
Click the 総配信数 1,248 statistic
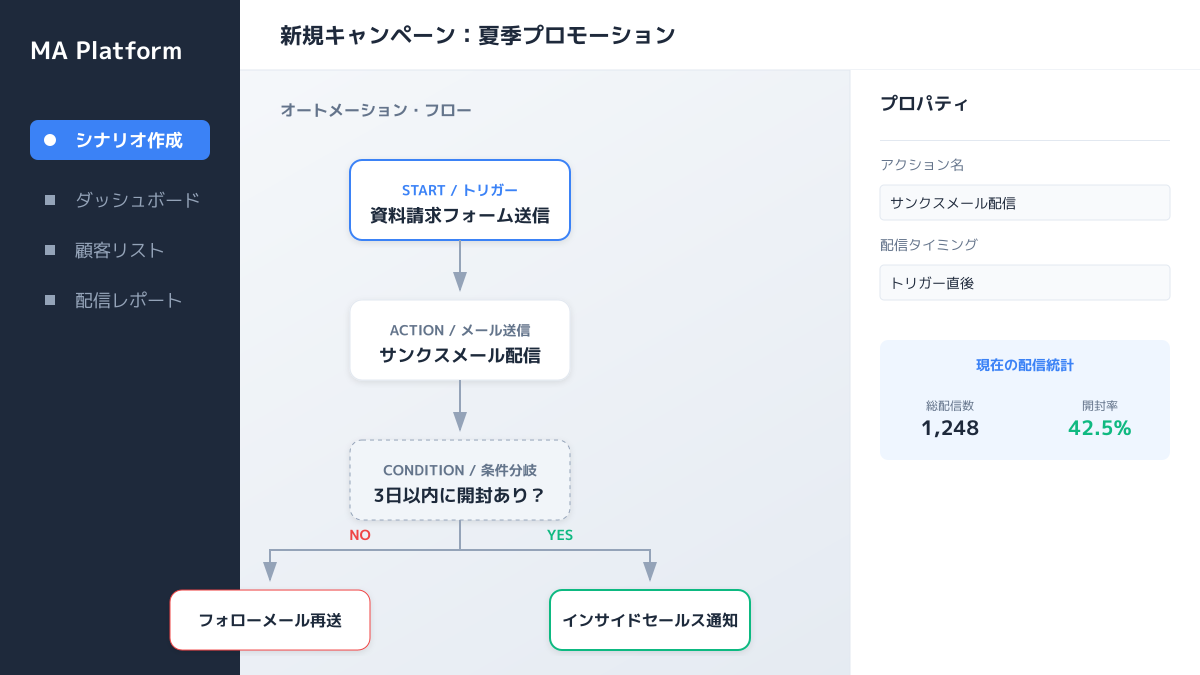point(950,420)
